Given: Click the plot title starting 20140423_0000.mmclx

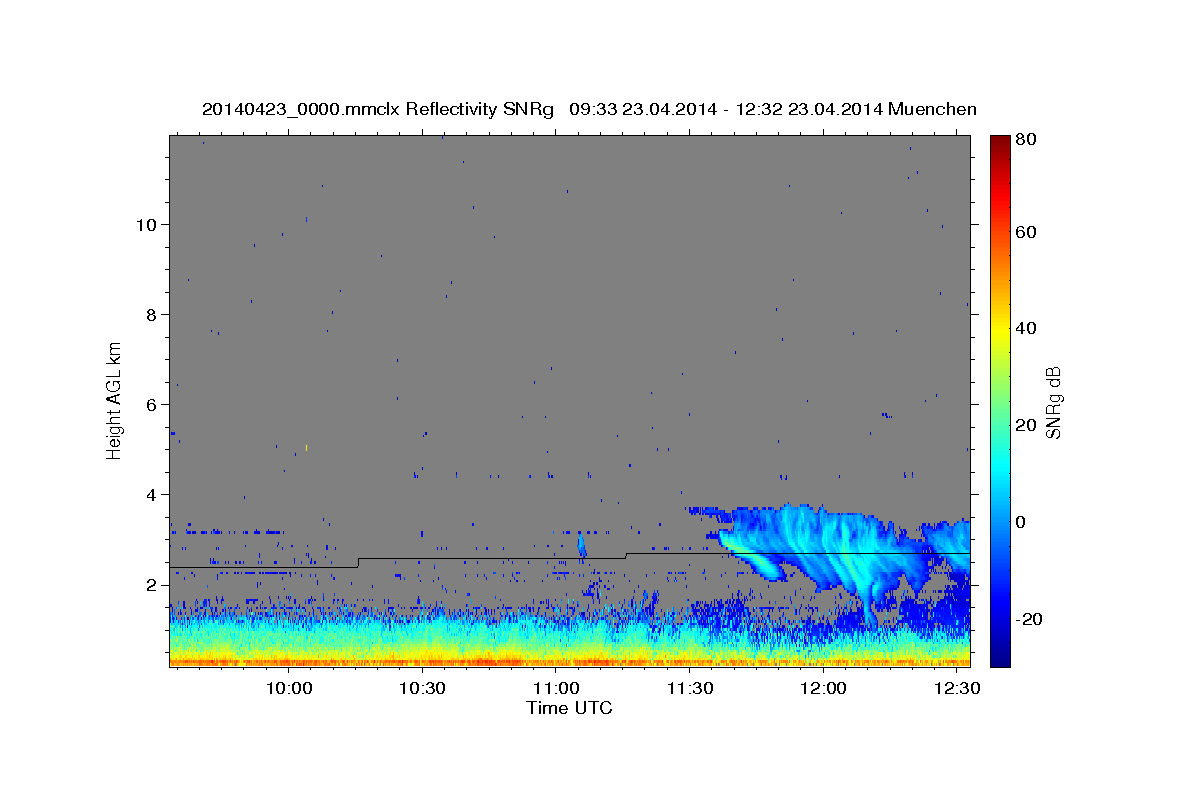Looking at the screenshot, I should pos(589,109).
